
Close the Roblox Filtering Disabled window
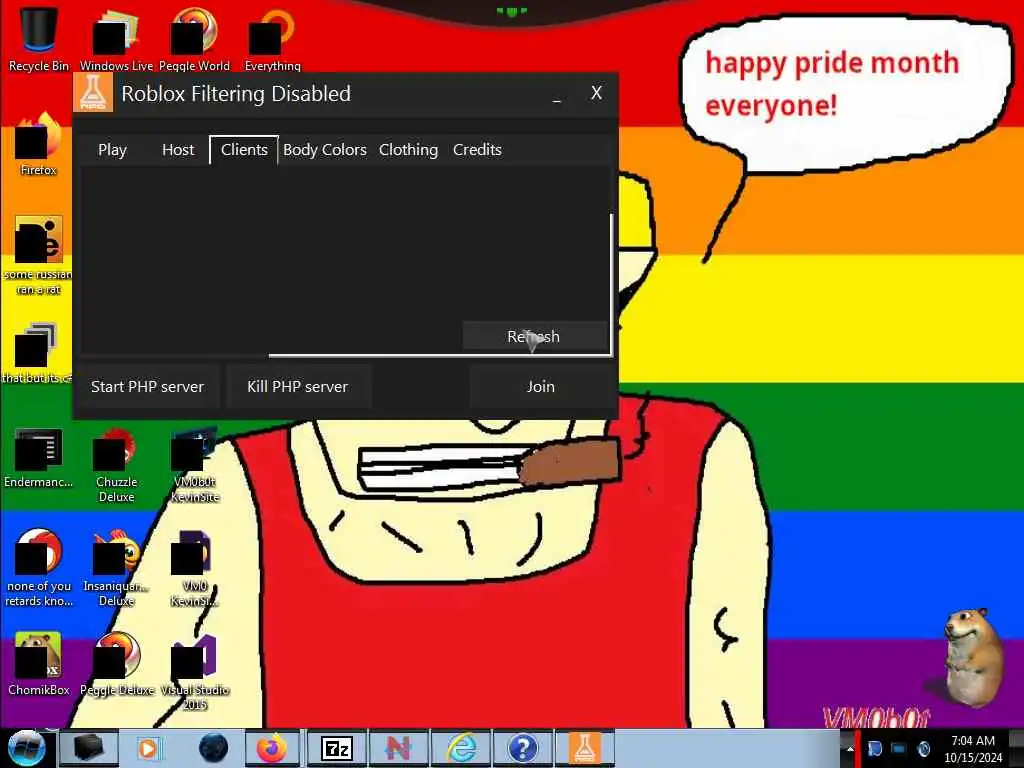(x=596, y=93)
